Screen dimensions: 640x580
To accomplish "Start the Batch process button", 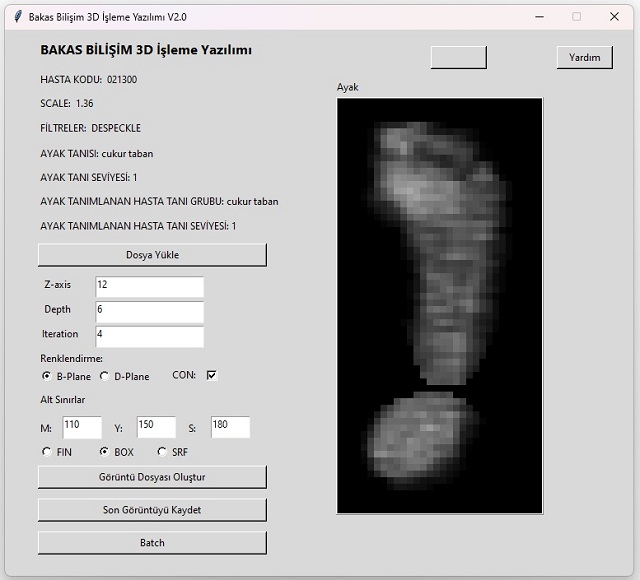I will (x=152, y=543).
